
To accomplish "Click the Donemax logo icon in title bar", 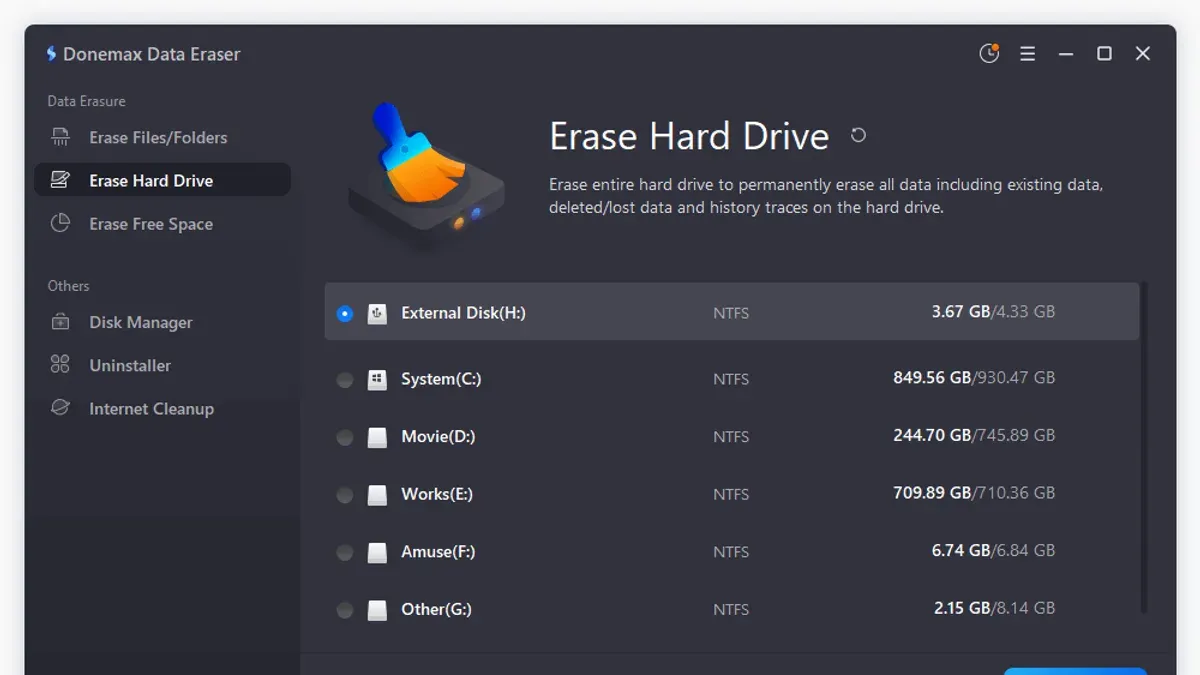I will [x=51, y=54].
